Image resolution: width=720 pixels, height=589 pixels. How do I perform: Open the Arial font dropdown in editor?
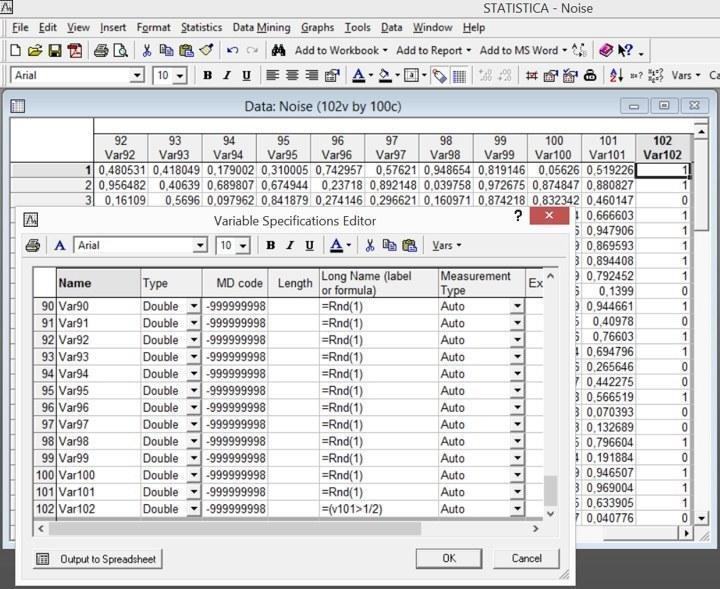200,246
